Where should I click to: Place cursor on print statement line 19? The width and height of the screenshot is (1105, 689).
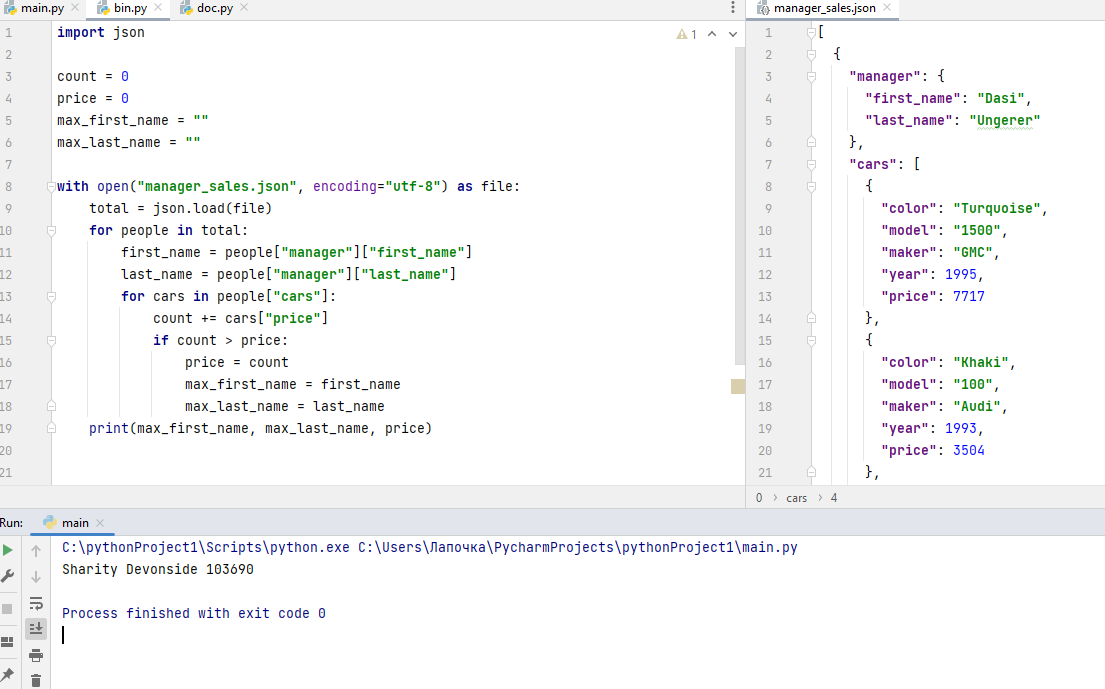pyautogui.click(x=260, y=428)
